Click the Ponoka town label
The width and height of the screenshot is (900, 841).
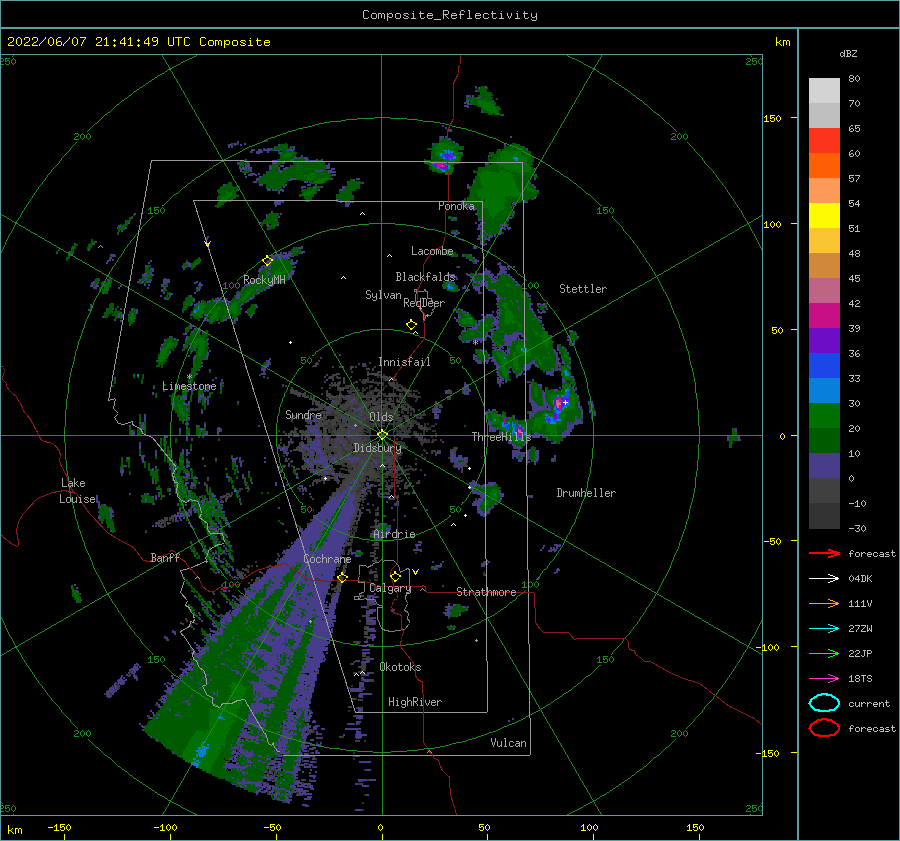[456, 206]
